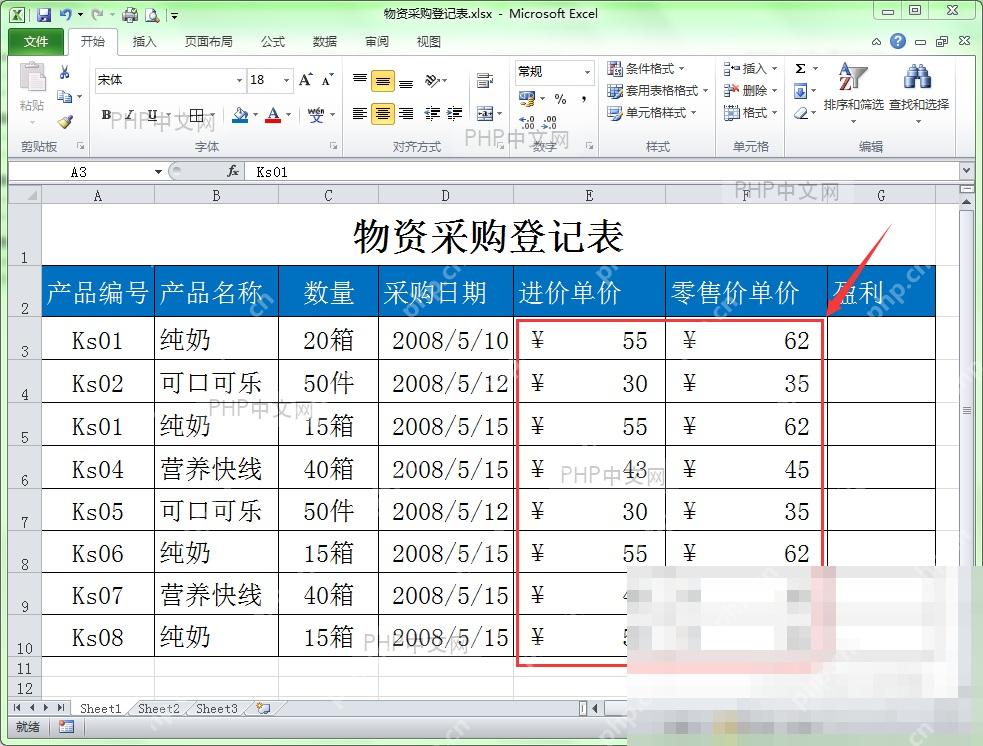Align text right
Viewport: 983px width, 746px height.
pos(406,113)
